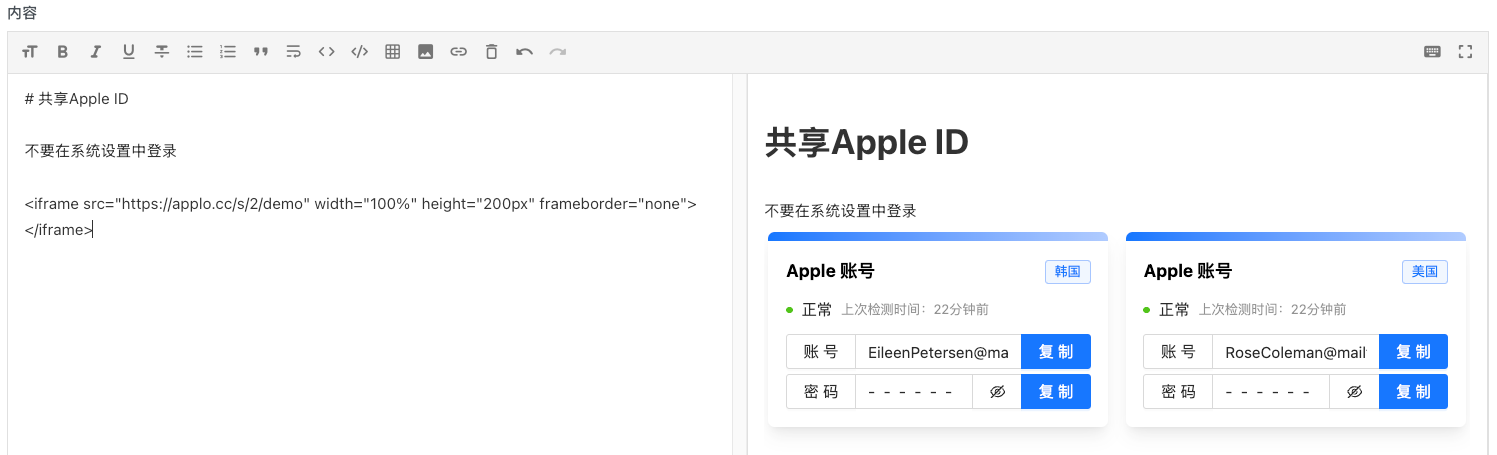Insert an unordered bullet list
The image size is (1497, 455).
click(x=195, y=52)
